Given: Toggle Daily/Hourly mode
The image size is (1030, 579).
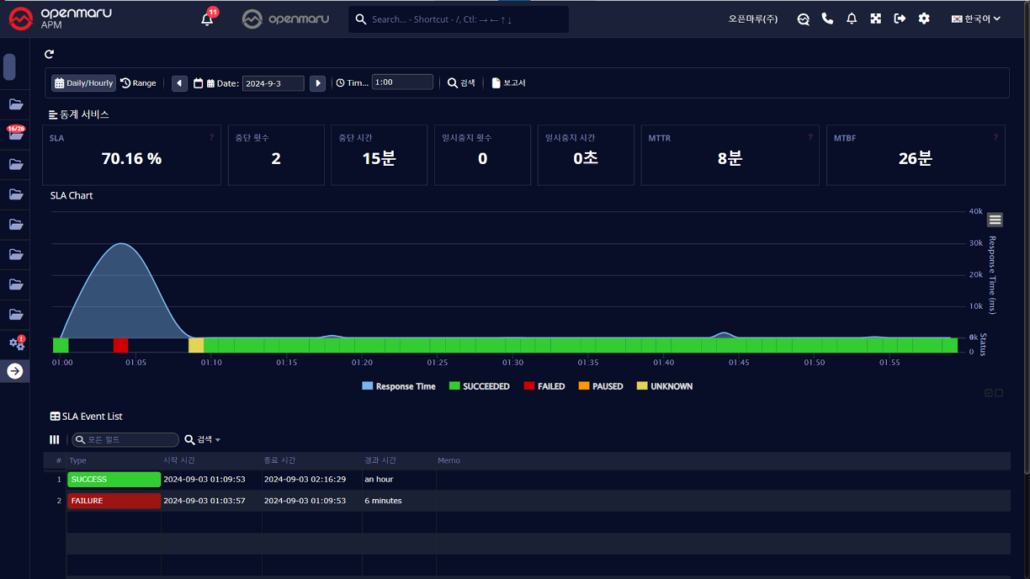Looking at the screenshot, I should click(x=84, y=83).
